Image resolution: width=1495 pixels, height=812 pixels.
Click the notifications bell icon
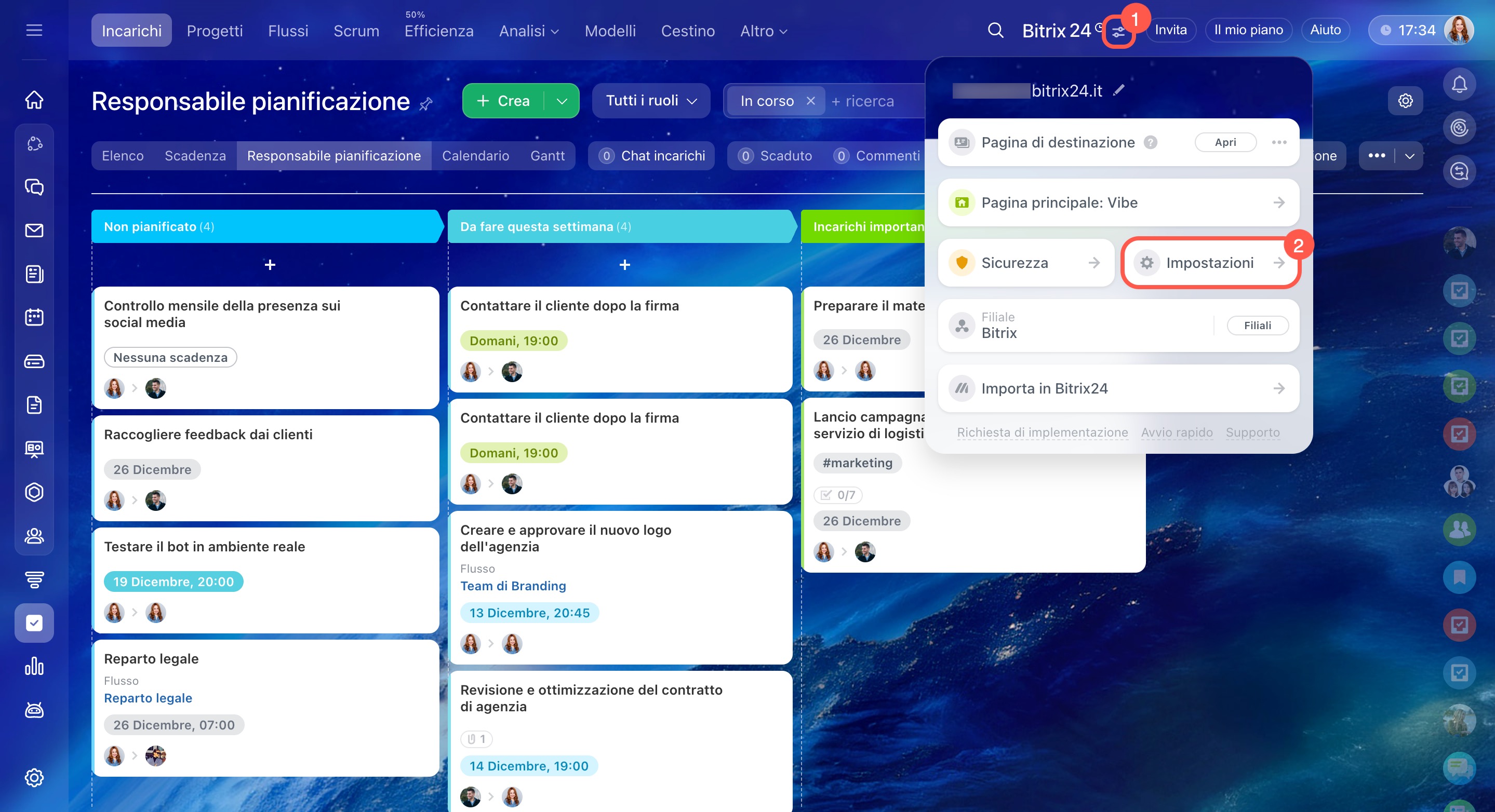(x=1459, y=84)
